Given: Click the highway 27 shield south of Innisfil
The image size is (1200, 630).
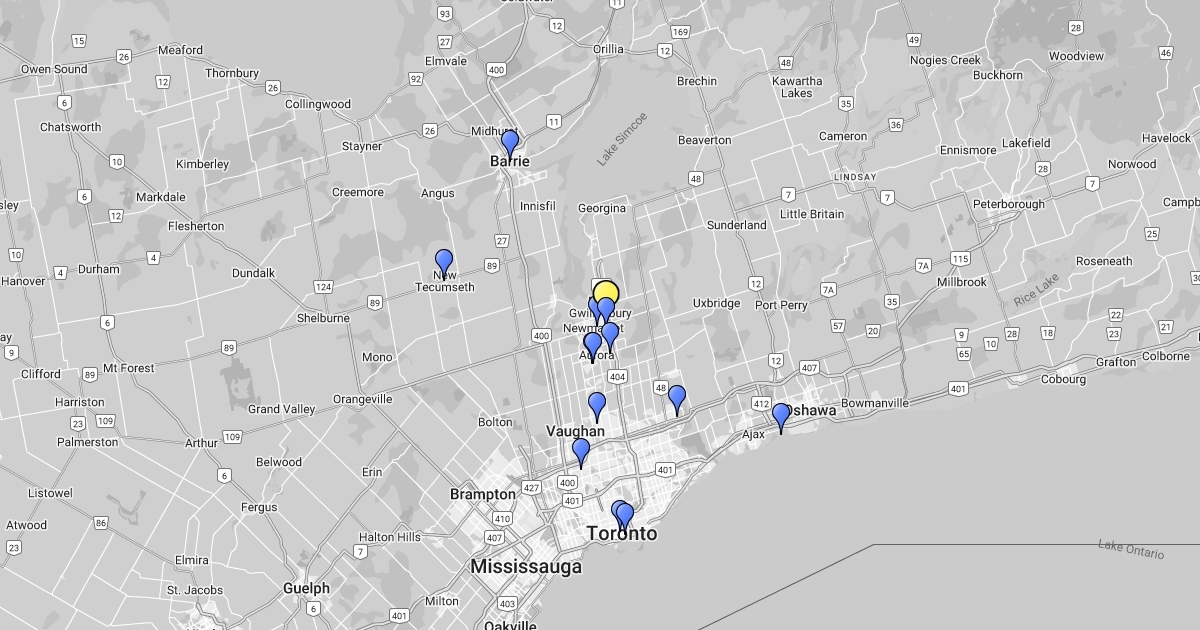Looking at the screenshot, I should (501, 241).
